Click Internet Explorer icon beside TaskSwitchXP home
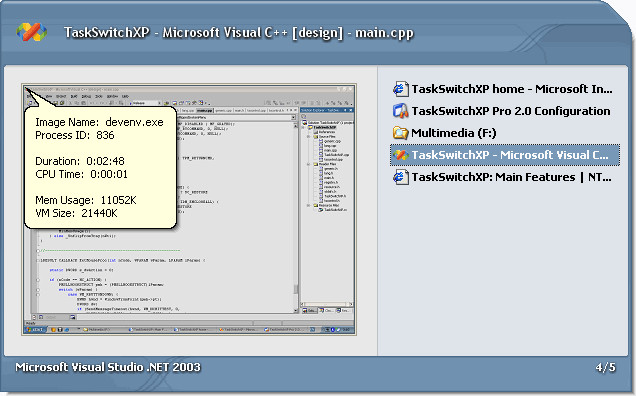Screen dimensions: 636x396 tap(401, 89)
